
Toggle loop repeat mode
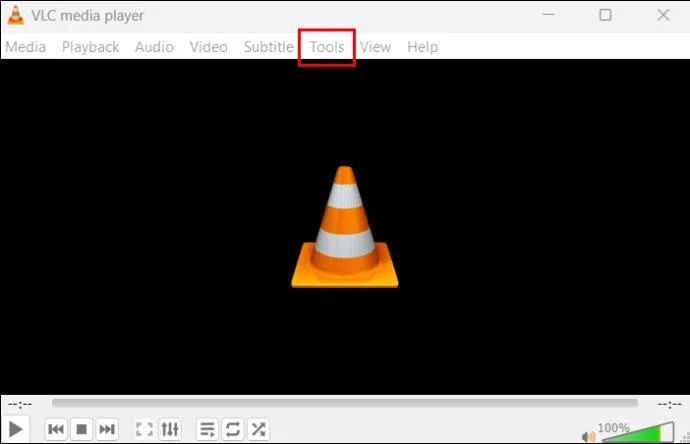tap(232, 429)
